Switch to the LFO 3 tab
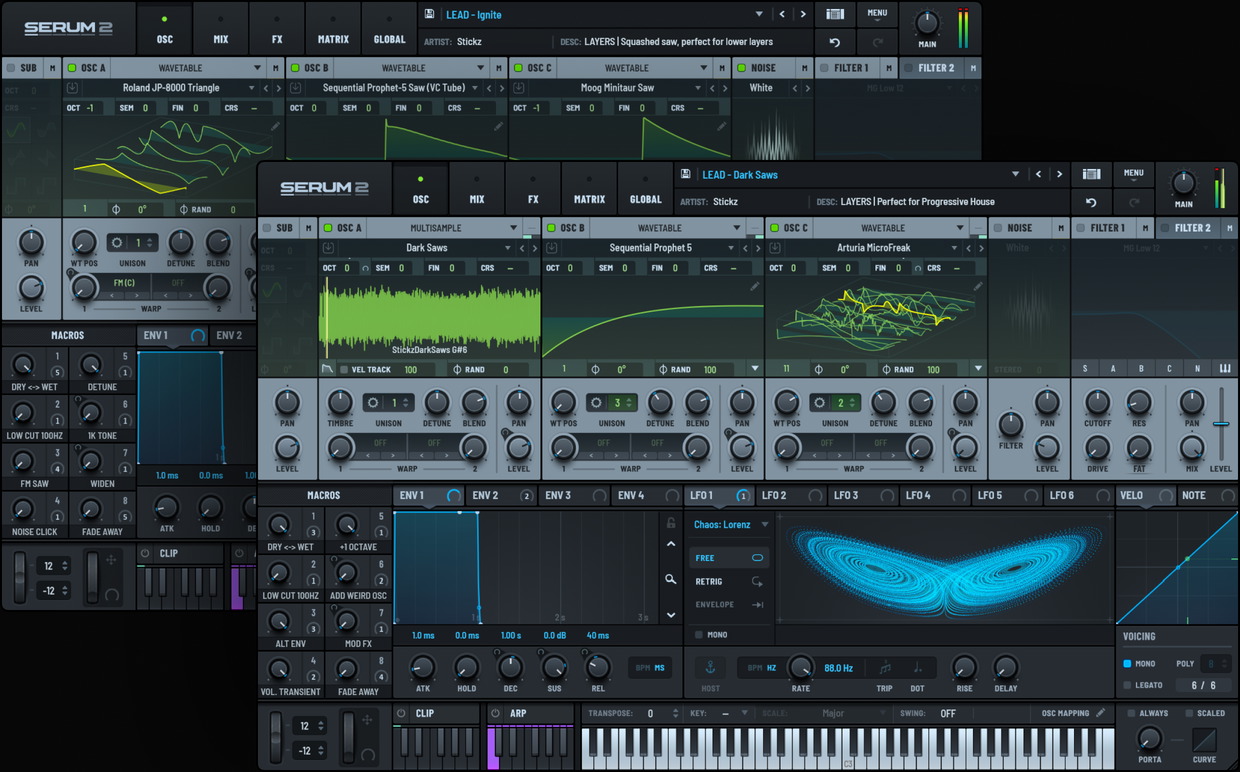This screenshot has width=1240, height=772. 846,495
